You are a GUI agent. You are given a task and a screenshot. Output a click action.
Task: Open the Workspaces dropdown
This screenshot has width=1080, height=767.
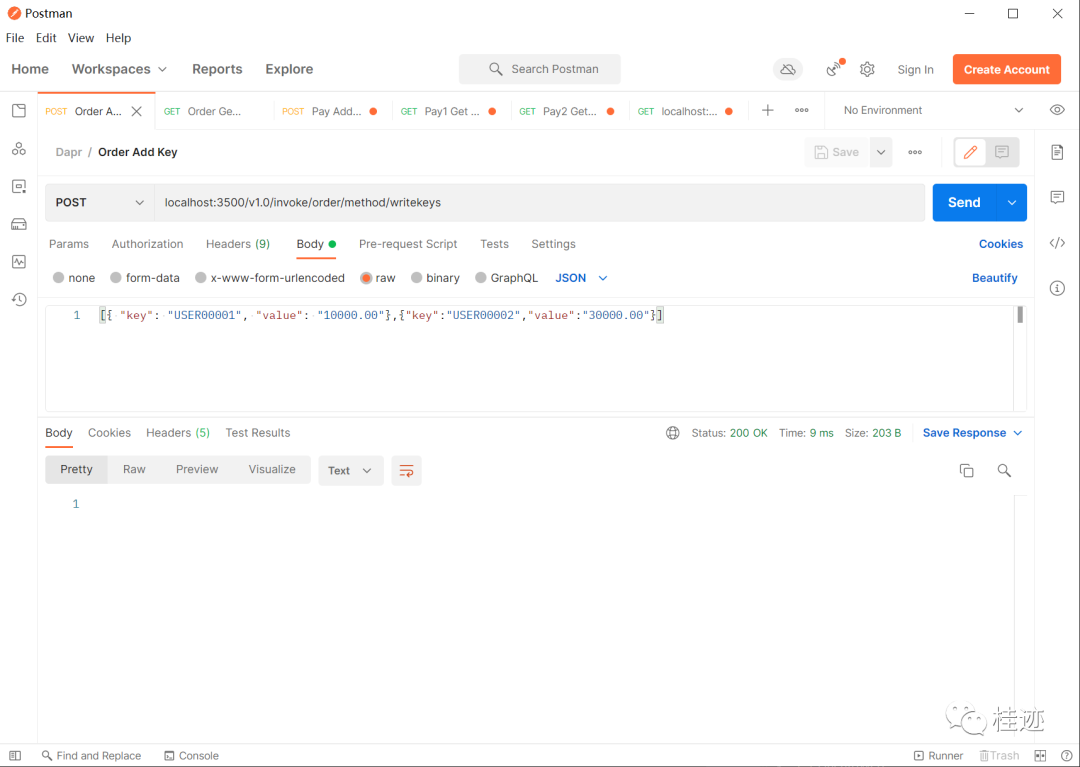coord(119,69)
